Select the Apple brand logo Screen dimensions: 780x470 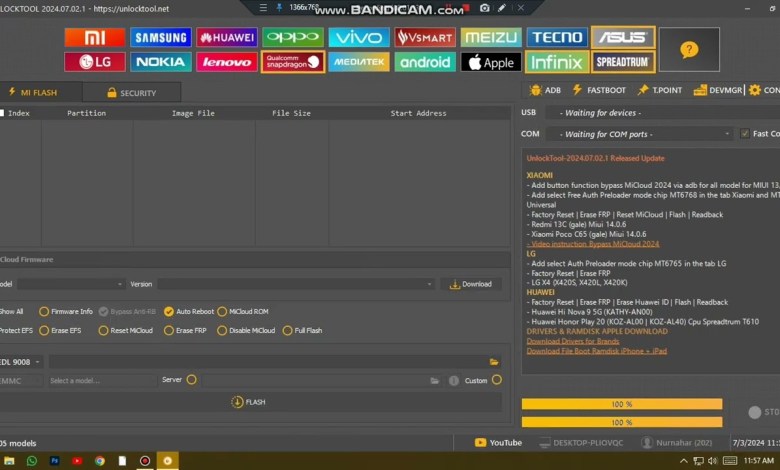(491, 62)
